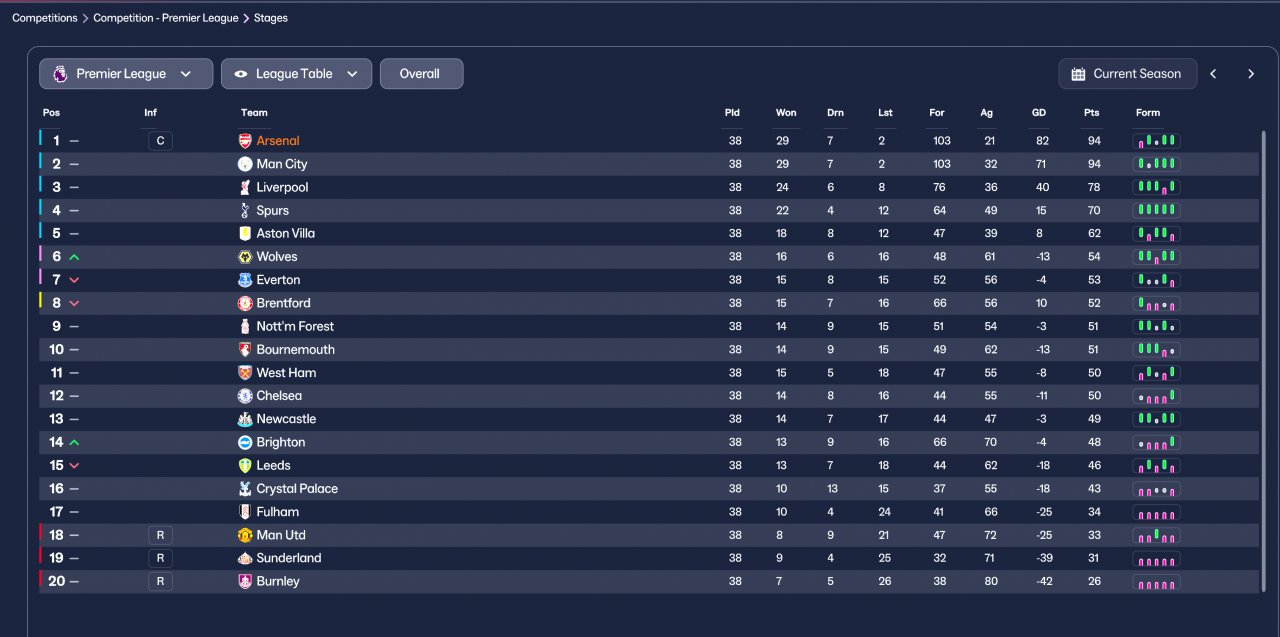Open the Premier League competition dropdown
Image resolution: width=1280 pixels, height=637 pixels.
(126, 74)
